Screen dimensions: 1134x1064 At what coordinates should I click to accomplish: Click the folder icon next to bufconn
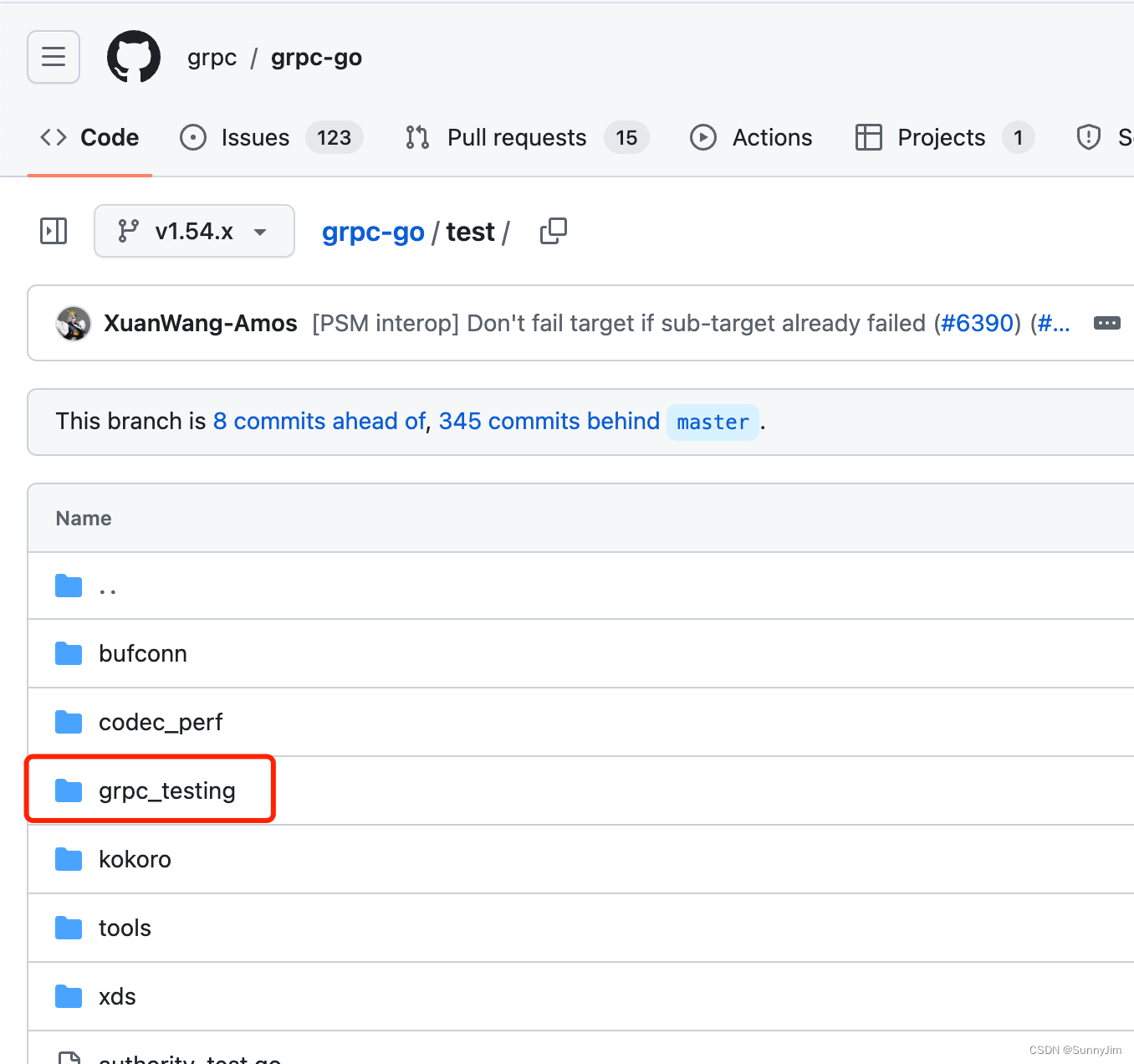coord(69,653)
